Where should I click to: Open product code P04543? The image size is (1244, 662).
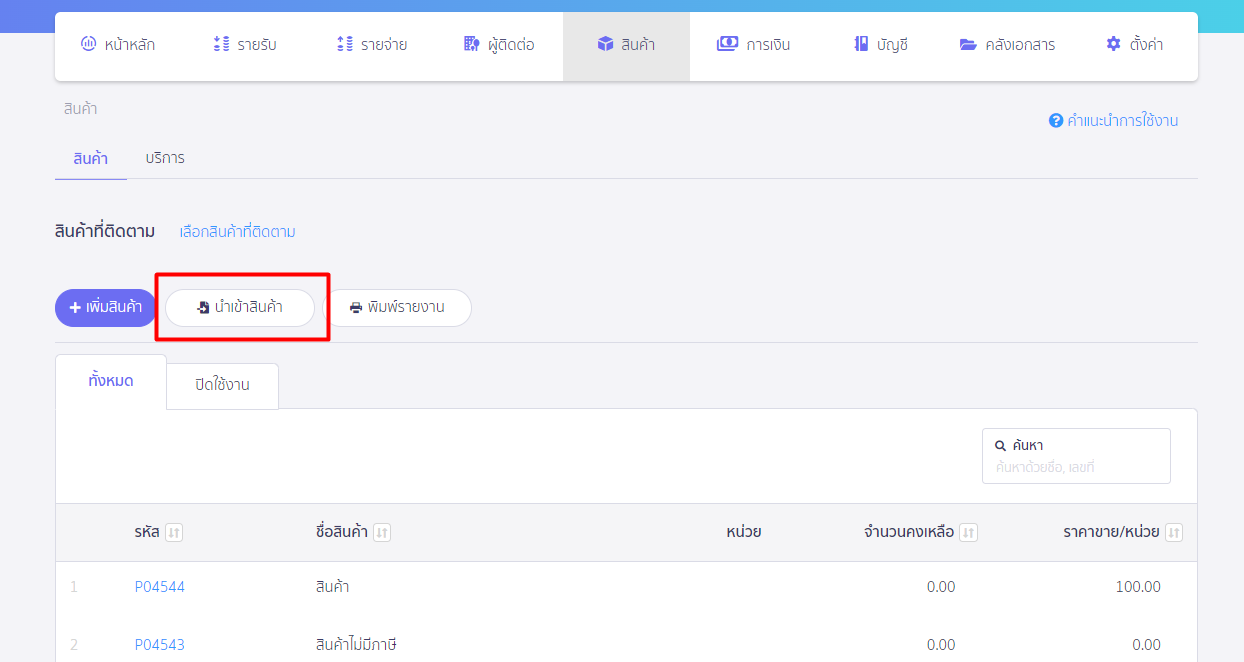point(160,645)
